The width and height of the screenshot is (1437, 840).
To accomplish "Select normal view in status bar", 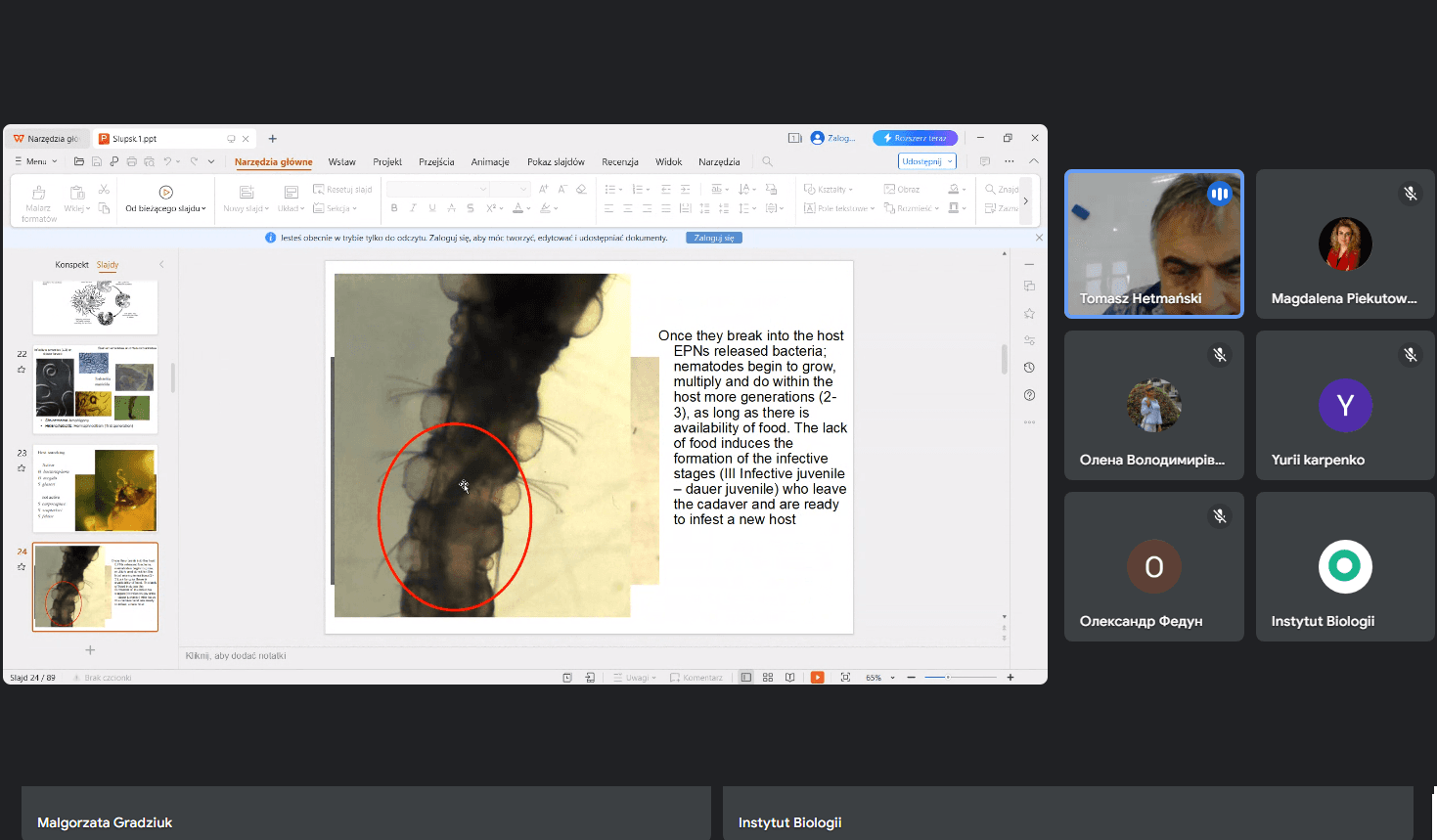I will [x=746, y=677].
